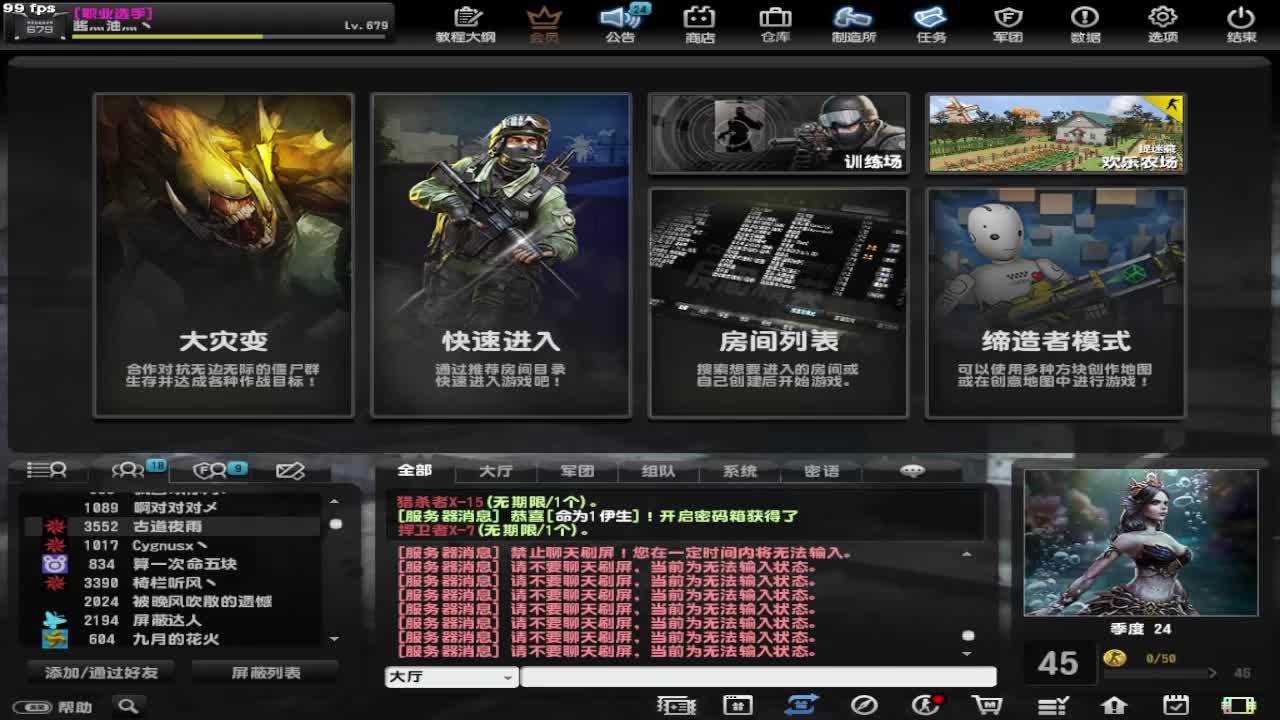Open the 军团 clan shield icon
Screen dimensions: 1280x720
pos(1007,24)
